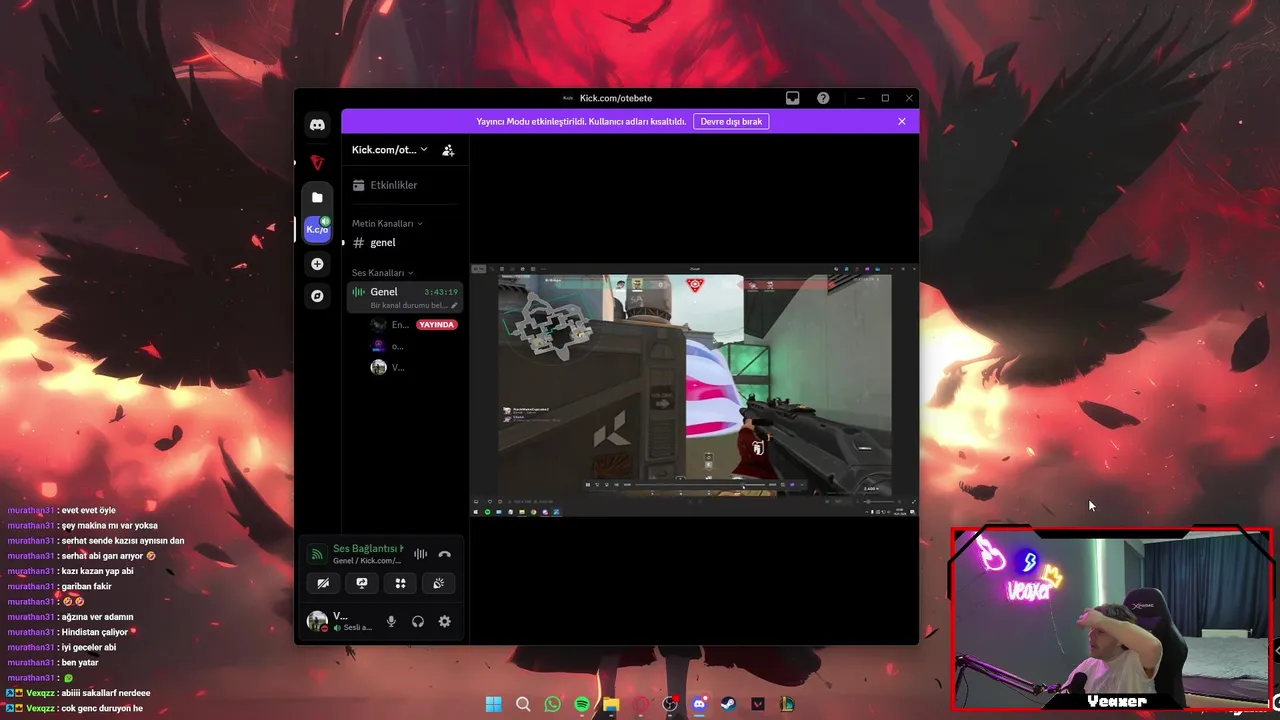Turn on camera in voice panel
The image size is (1280, 720).
tap(323, 583)
